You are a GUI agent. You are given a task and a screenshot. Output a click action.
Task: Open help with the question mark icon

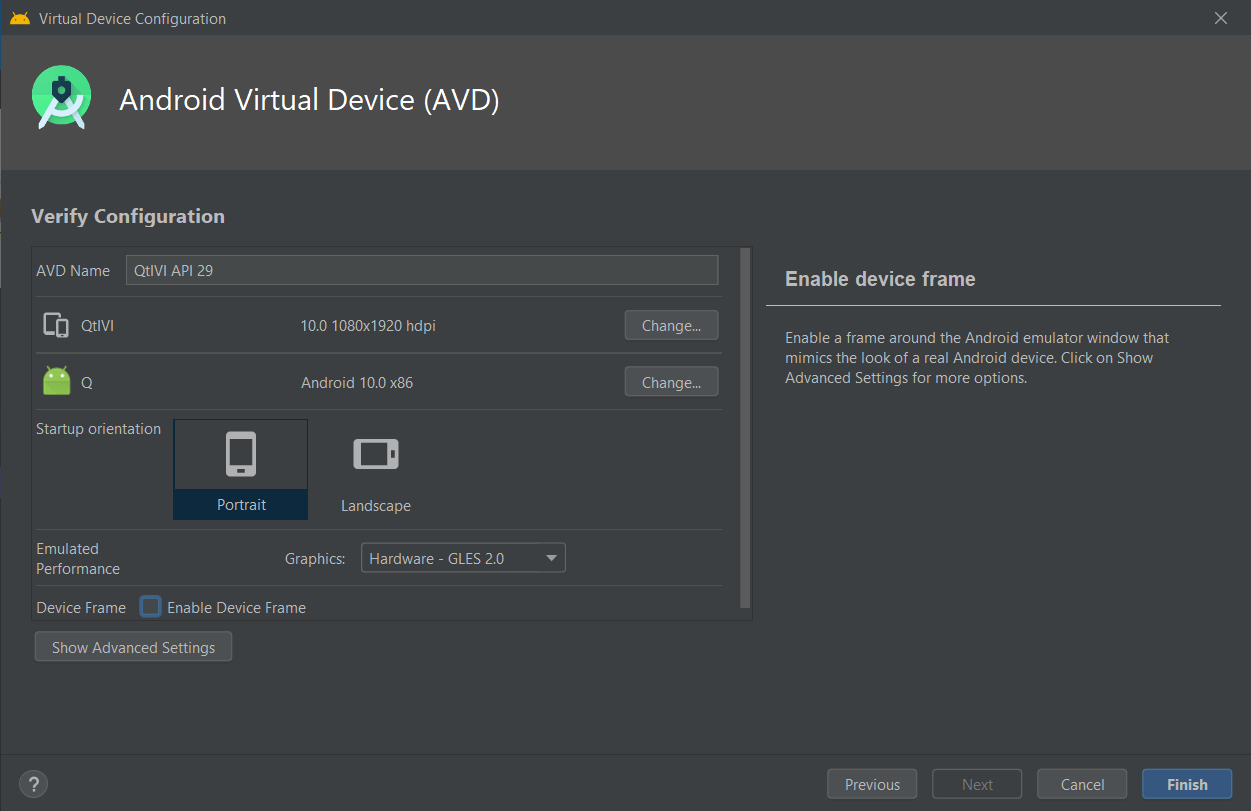(33, 784)
